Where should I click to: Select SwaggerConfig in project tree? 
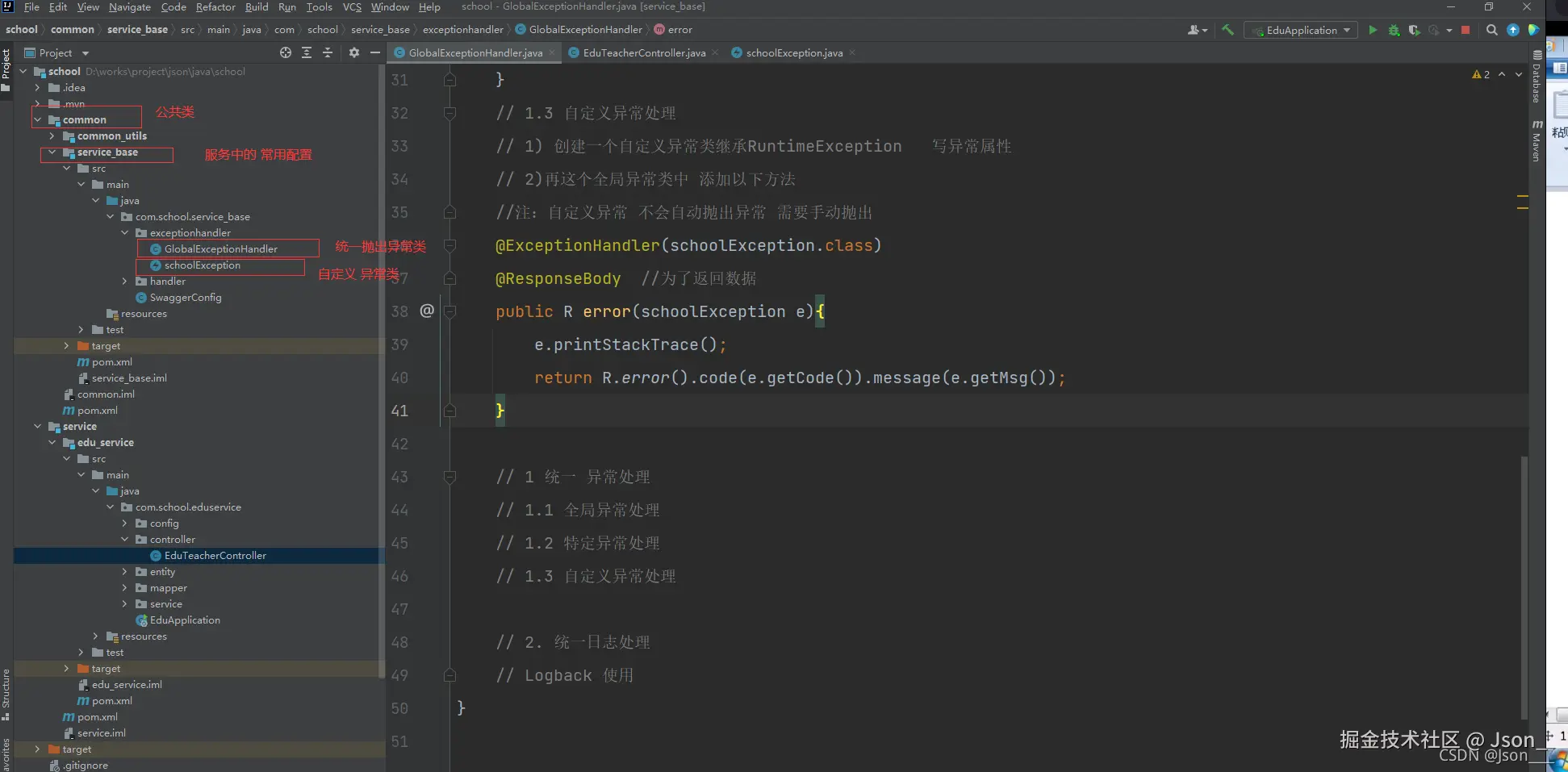(185, 298)
